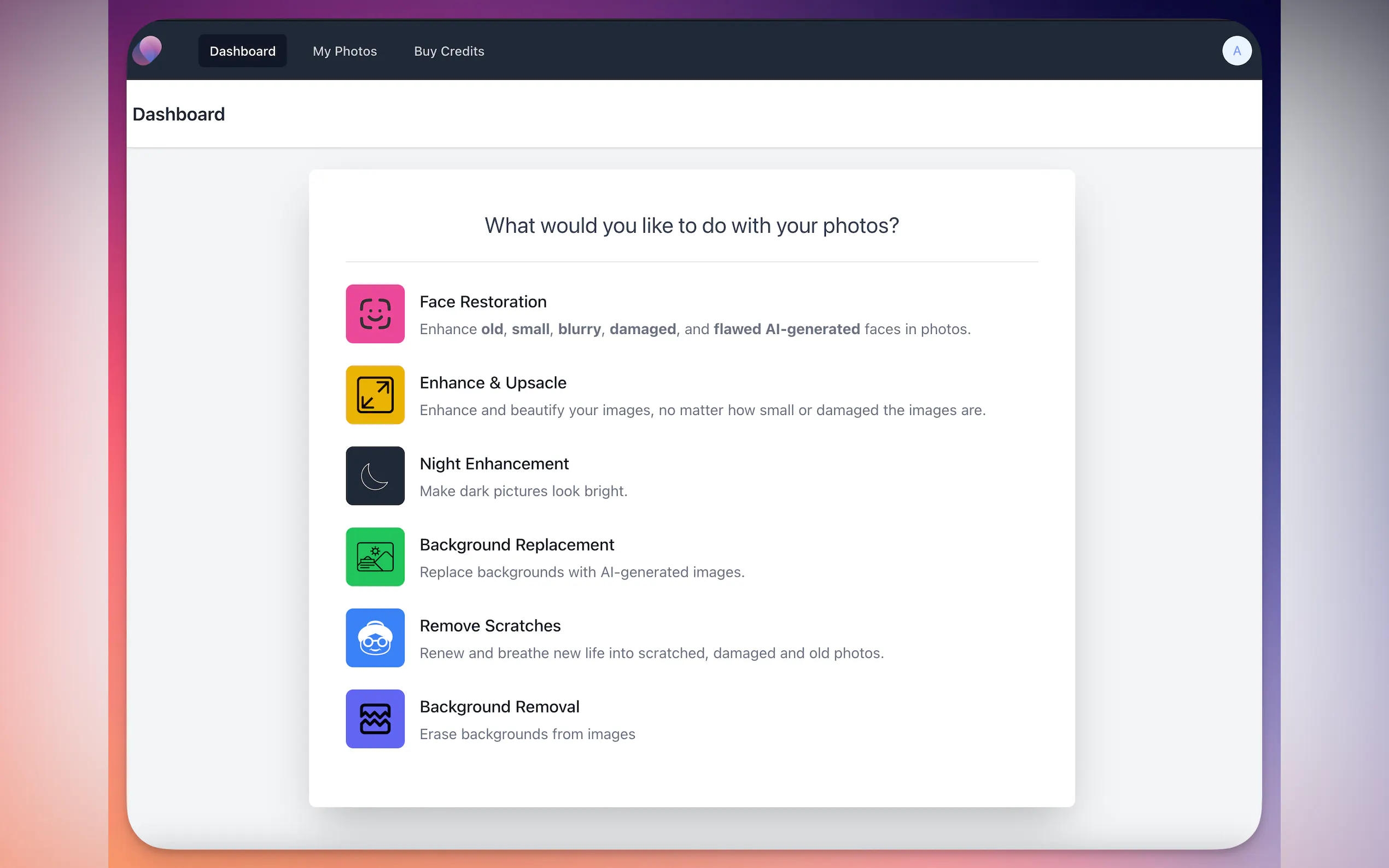Click the app logo in navbar
The image size is (1389, 868).
pos(148,50)
